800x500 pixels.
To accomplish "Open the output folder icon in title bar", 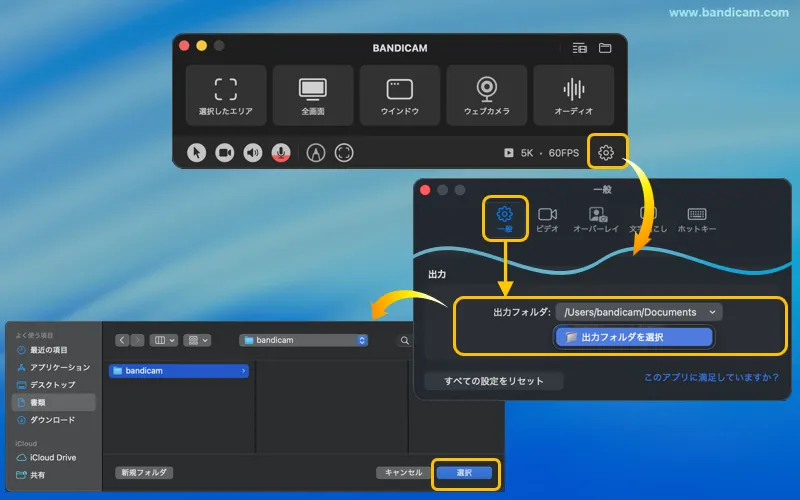I will pyautogui.click(x=605, y=48).
